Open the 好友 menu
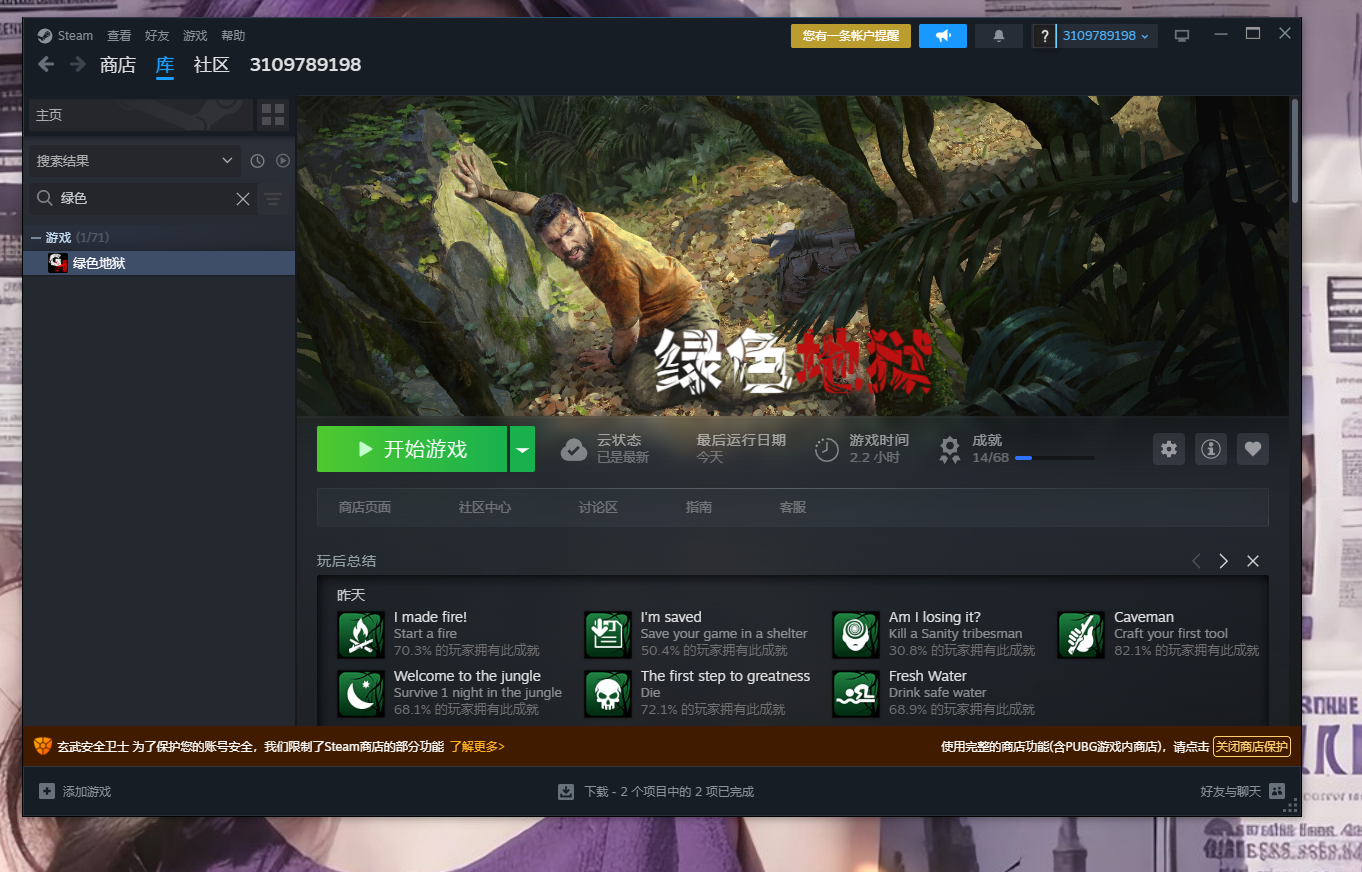 point(157,36)
